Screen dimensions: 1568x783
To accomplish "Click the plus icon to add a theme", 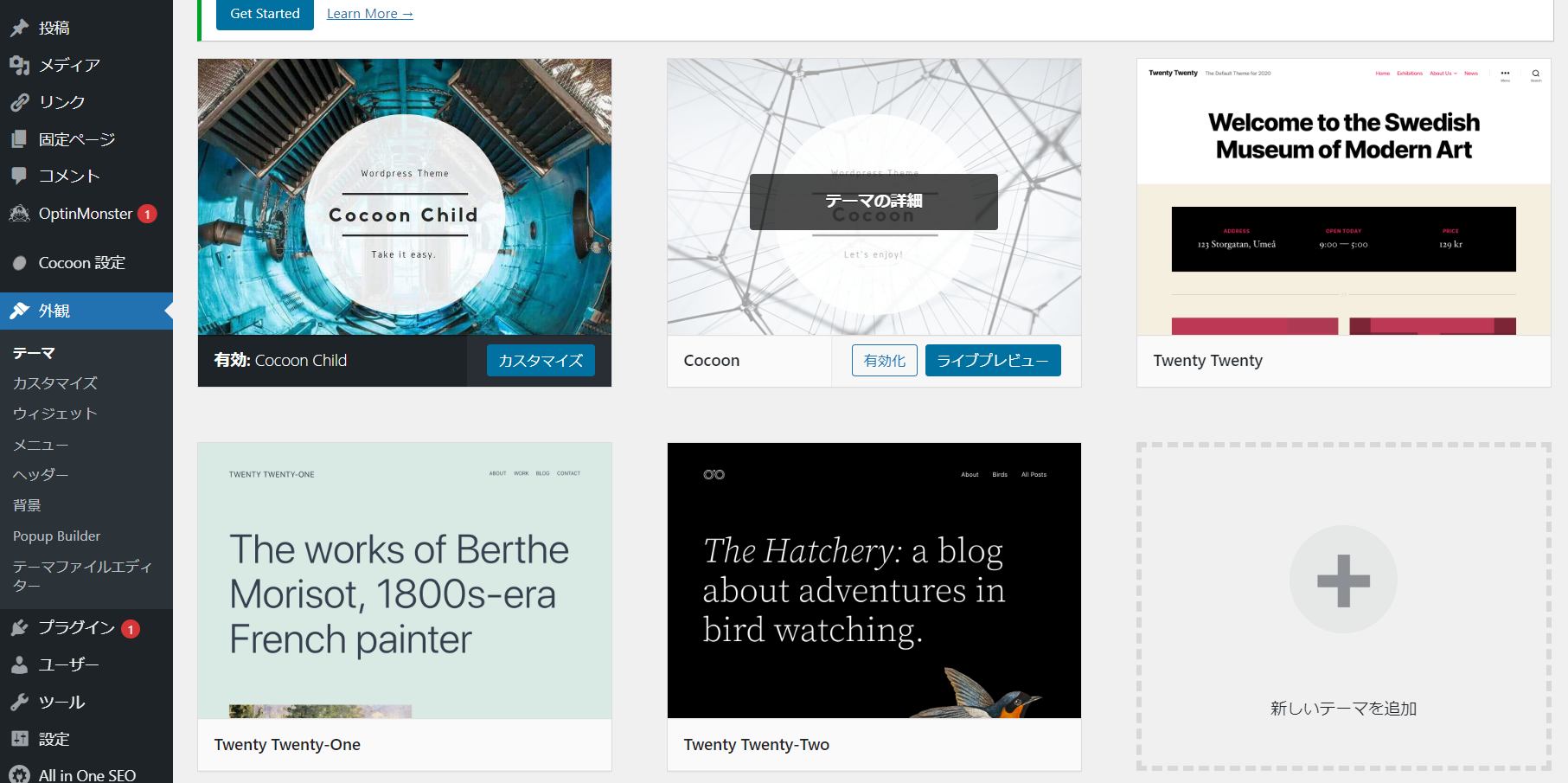I will coord(1343,580).
